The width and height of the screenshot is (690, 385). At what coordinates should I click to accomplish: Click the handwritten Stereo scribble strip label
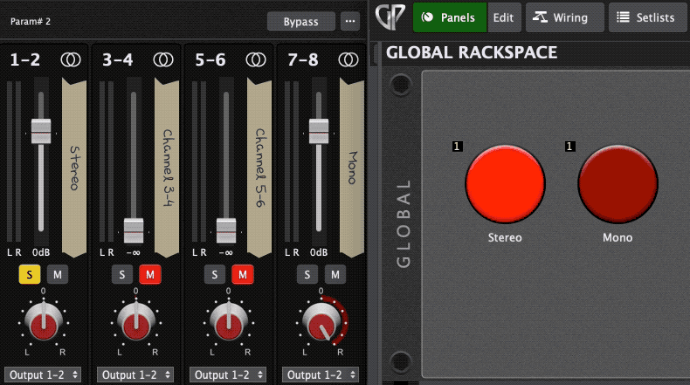[74, 168]
